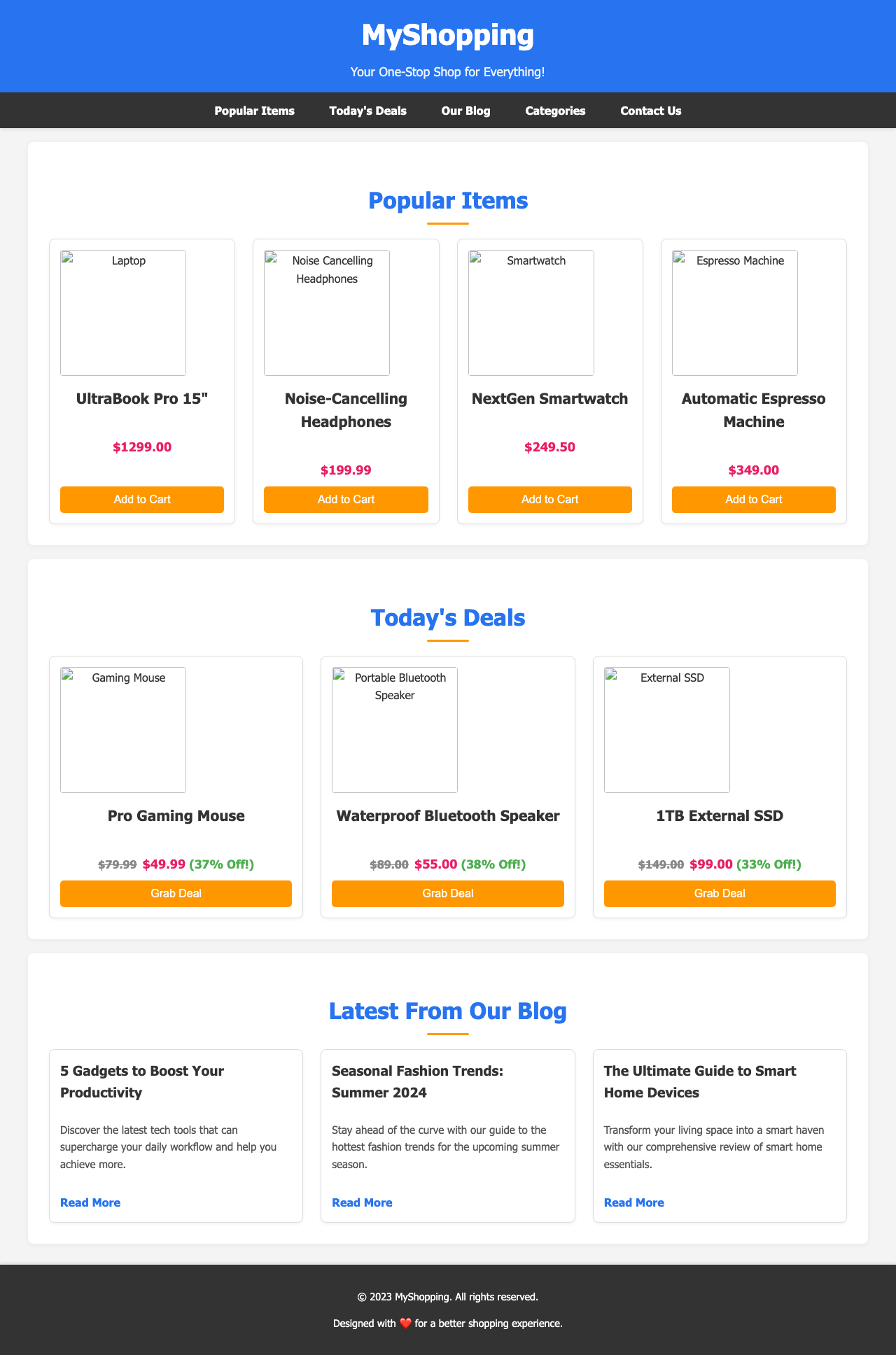This screenshot has width=896, height=1355.
Task: Add the Noise-Cancelling Headphones to cart
Action: [345, 499]
